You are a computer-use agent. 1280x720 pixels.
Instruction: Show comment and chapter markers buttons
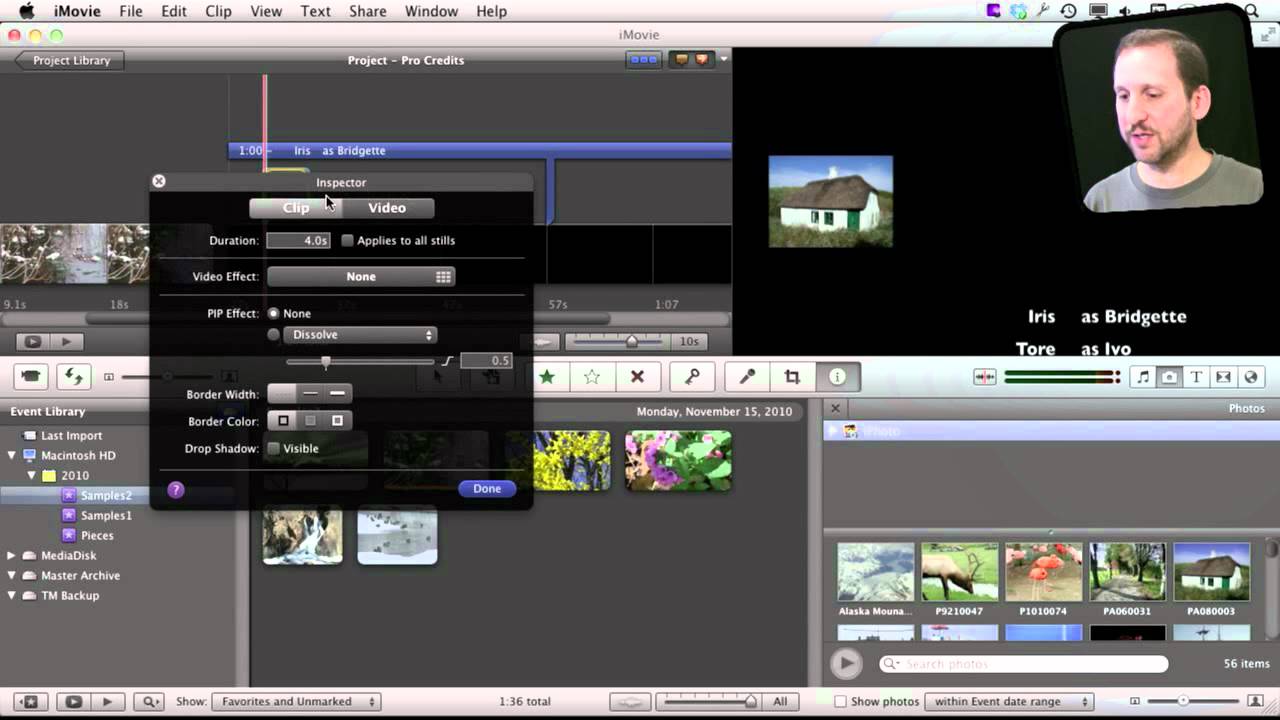pos(691,60)
